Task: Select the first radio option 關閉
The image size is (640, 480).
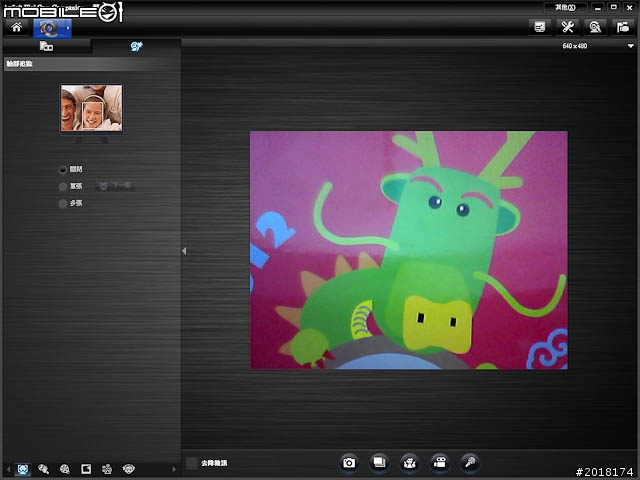Action: [x=62, y=169]
